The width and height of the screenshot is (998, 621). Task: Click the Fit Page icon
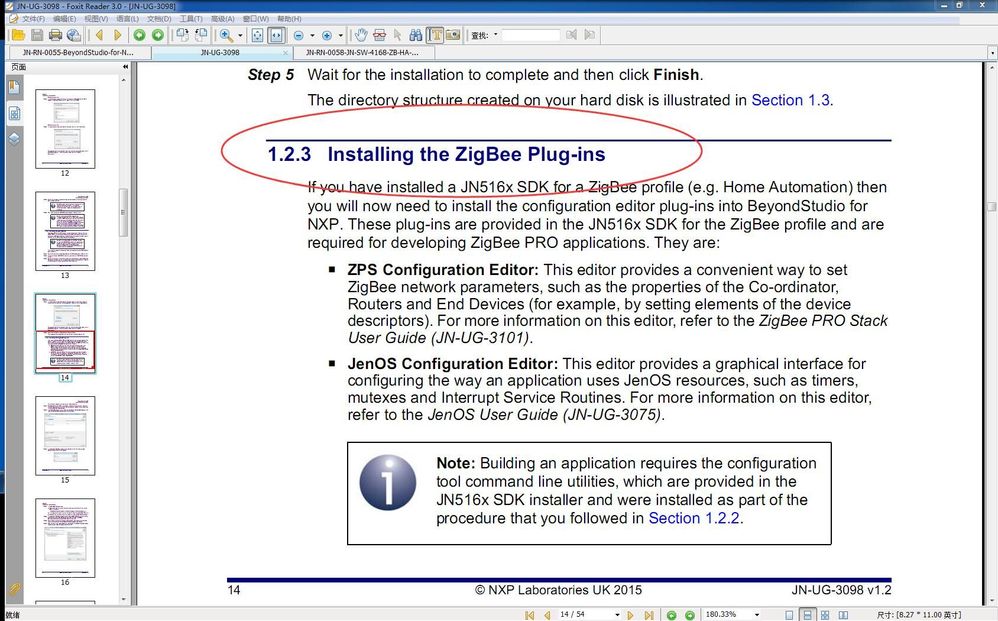[257, 35]
